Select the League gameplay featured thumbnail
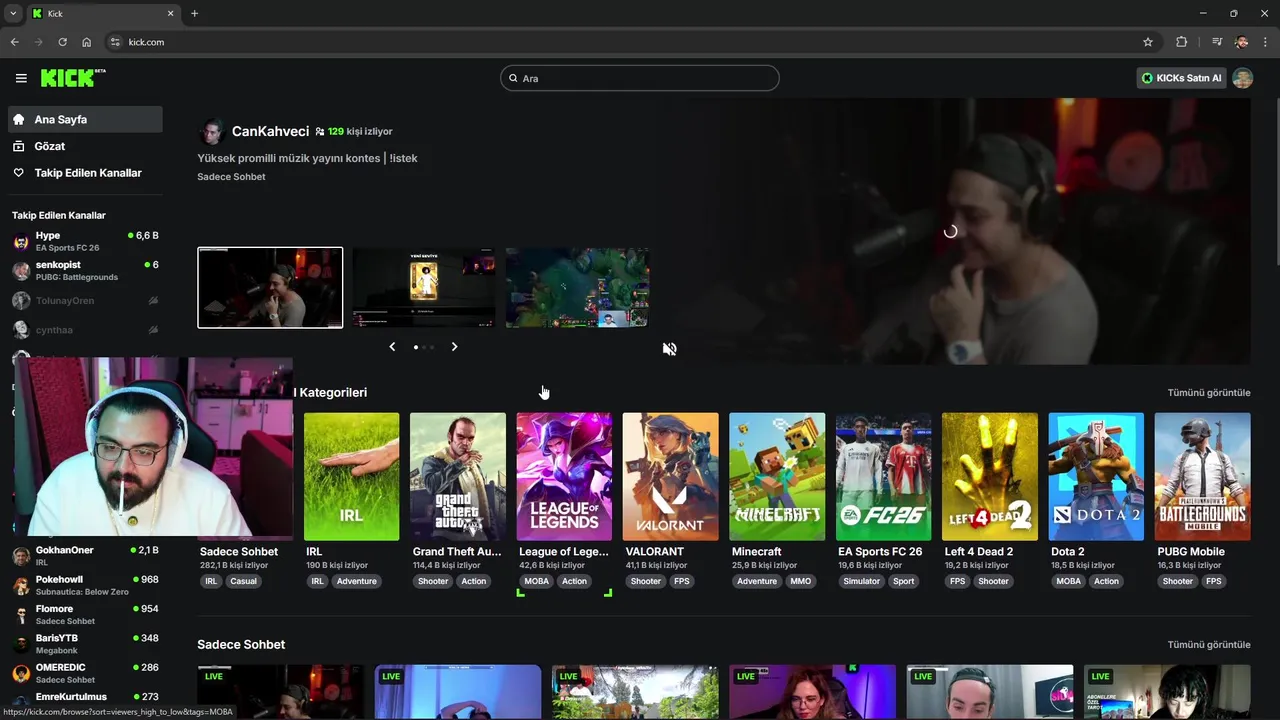The width and height of the screenshot is (1280, 720). tap(577, 287)
